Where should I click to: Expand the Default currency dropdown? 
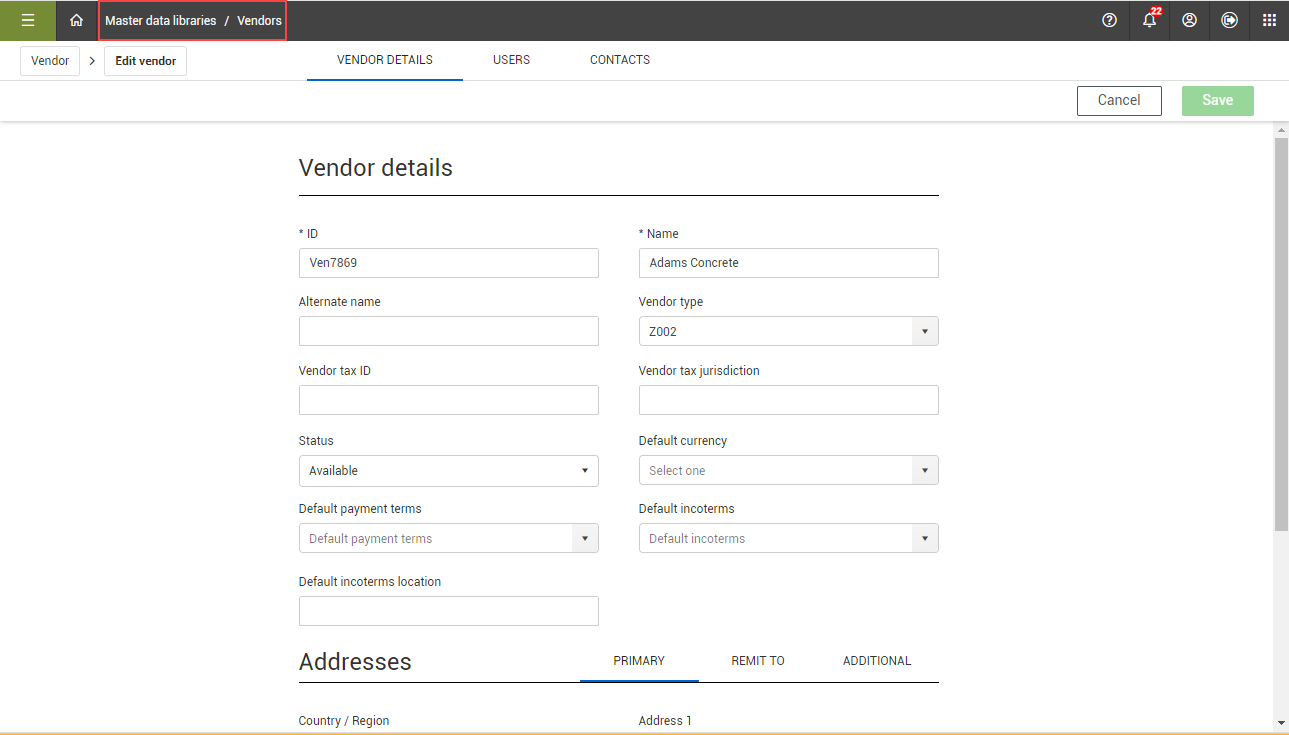coord(924,471)
